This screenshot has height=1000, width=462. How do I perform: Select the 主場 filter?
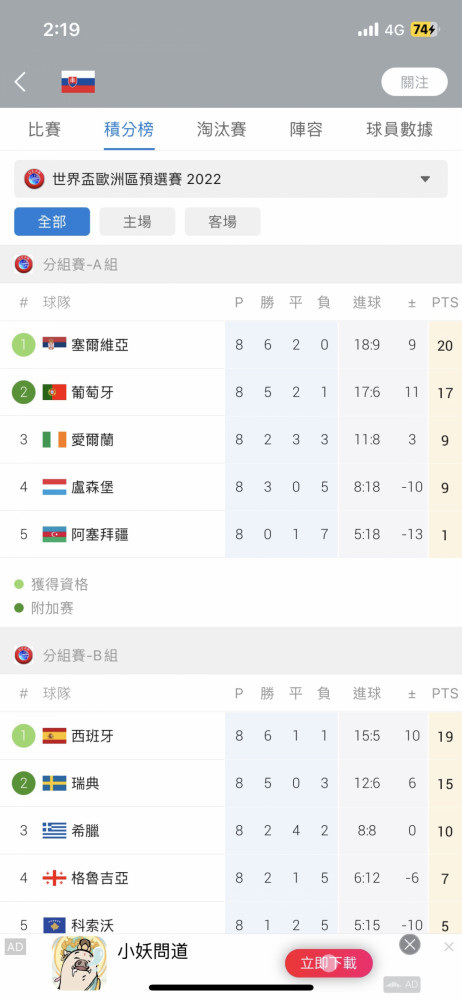click(x=137, y=221)
